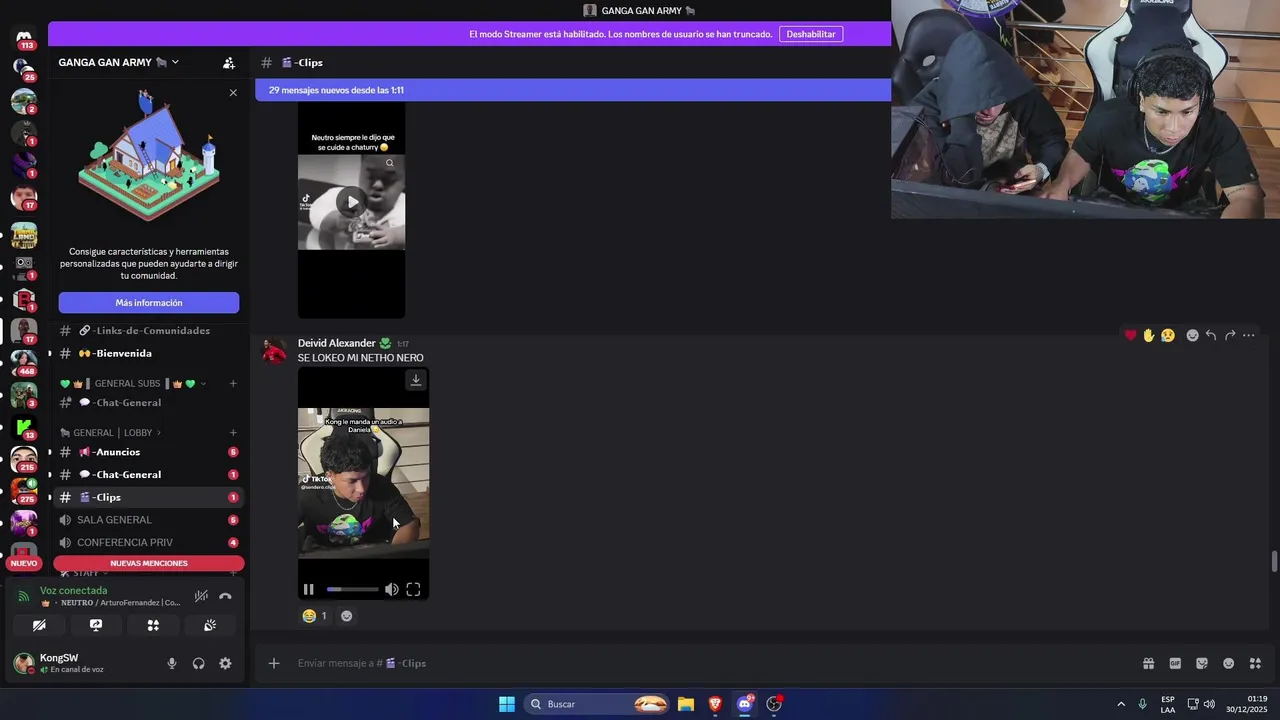Image resolution: width=1280 pixels, height=720 pixels.
Task: Open Brave browser from taskbar
Action: coord(715,704)
